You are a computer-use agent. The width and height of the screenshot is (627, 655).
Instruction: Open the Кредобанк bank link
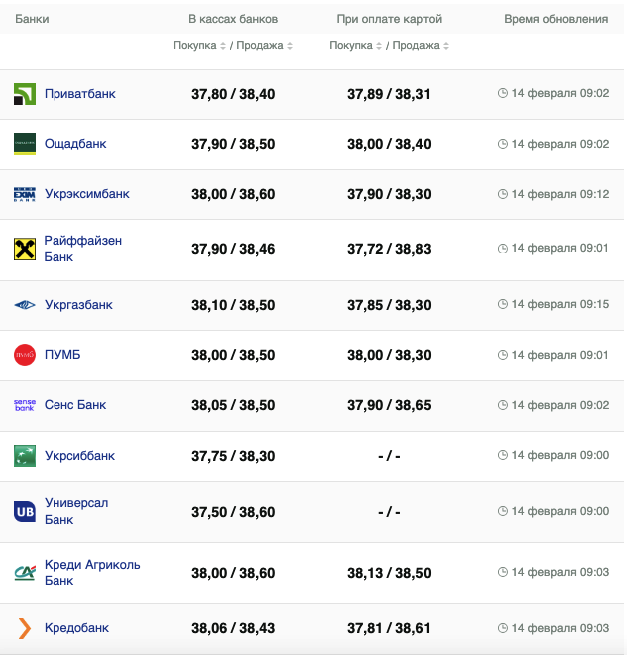[x=77, y=628]
